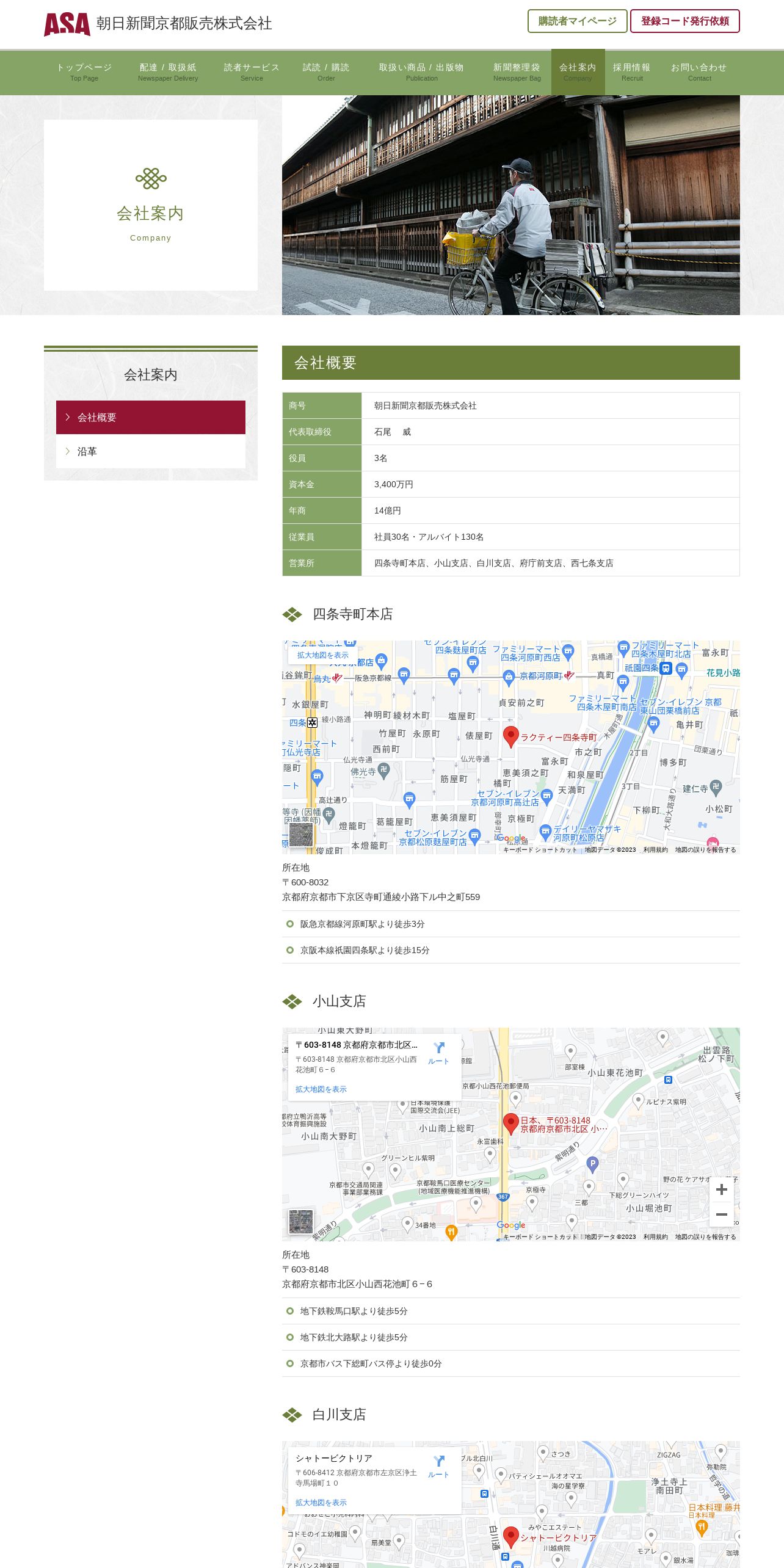Image resolution: width=784 pixels, height=1568 pixels.
Task: Open 購読者マイページ button
Action: (x=577, y=21)
